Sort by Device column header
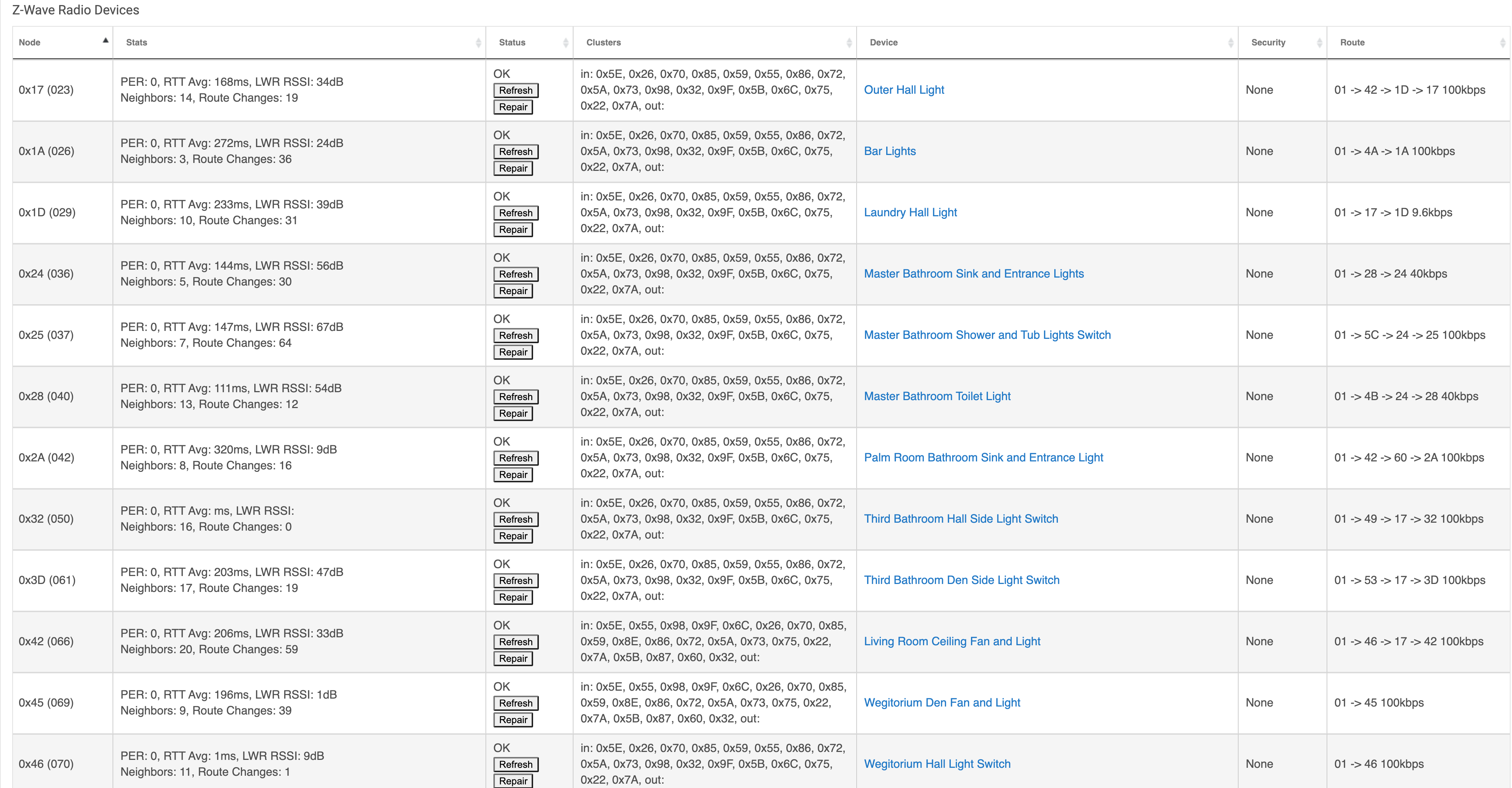The image size is (1512, 788). [1047, 42]
